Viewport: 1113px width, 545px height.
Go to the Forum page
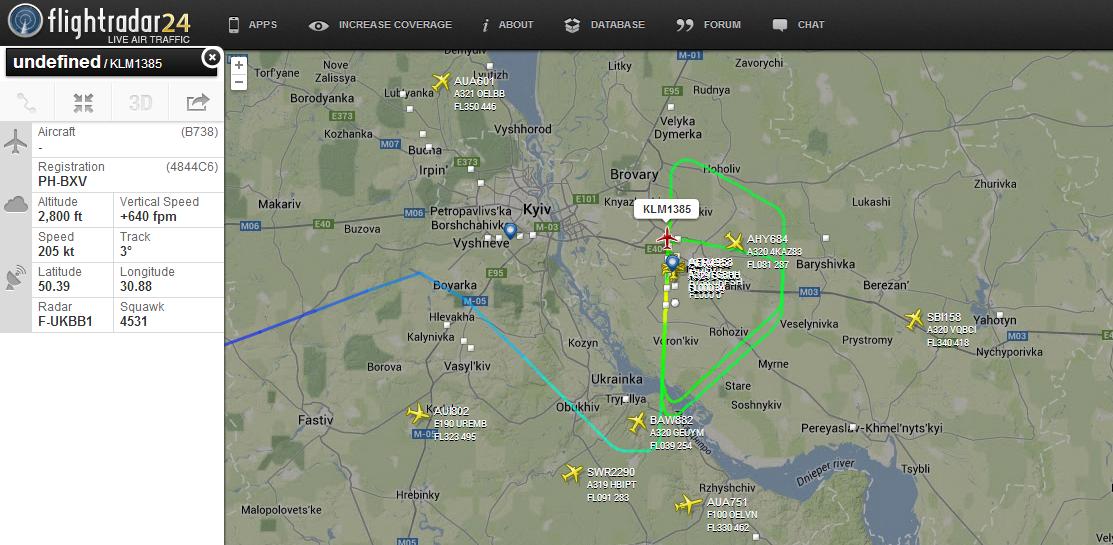pos(708,25)
